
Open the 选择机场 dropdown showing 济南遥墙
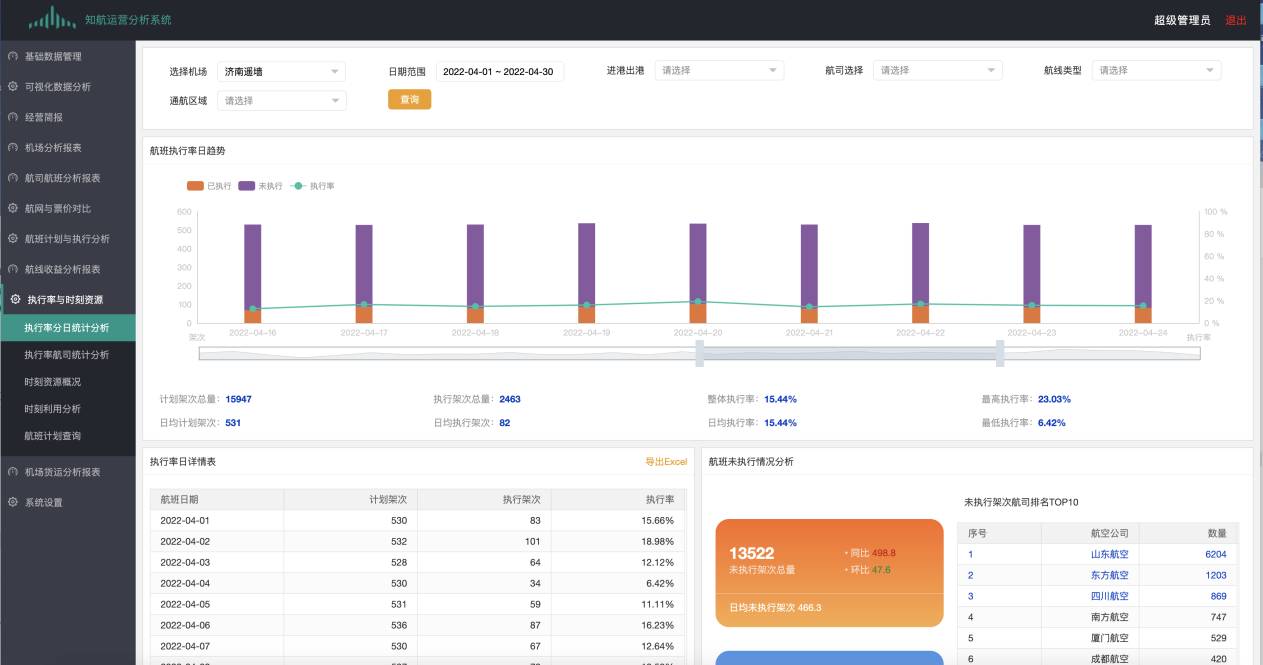[280, 71]
